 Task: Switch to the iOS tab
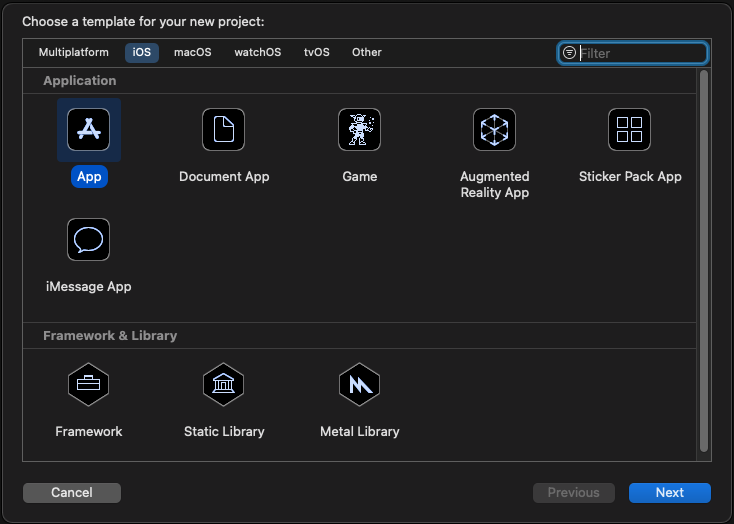pyautogui.click(x=142, y=52)
